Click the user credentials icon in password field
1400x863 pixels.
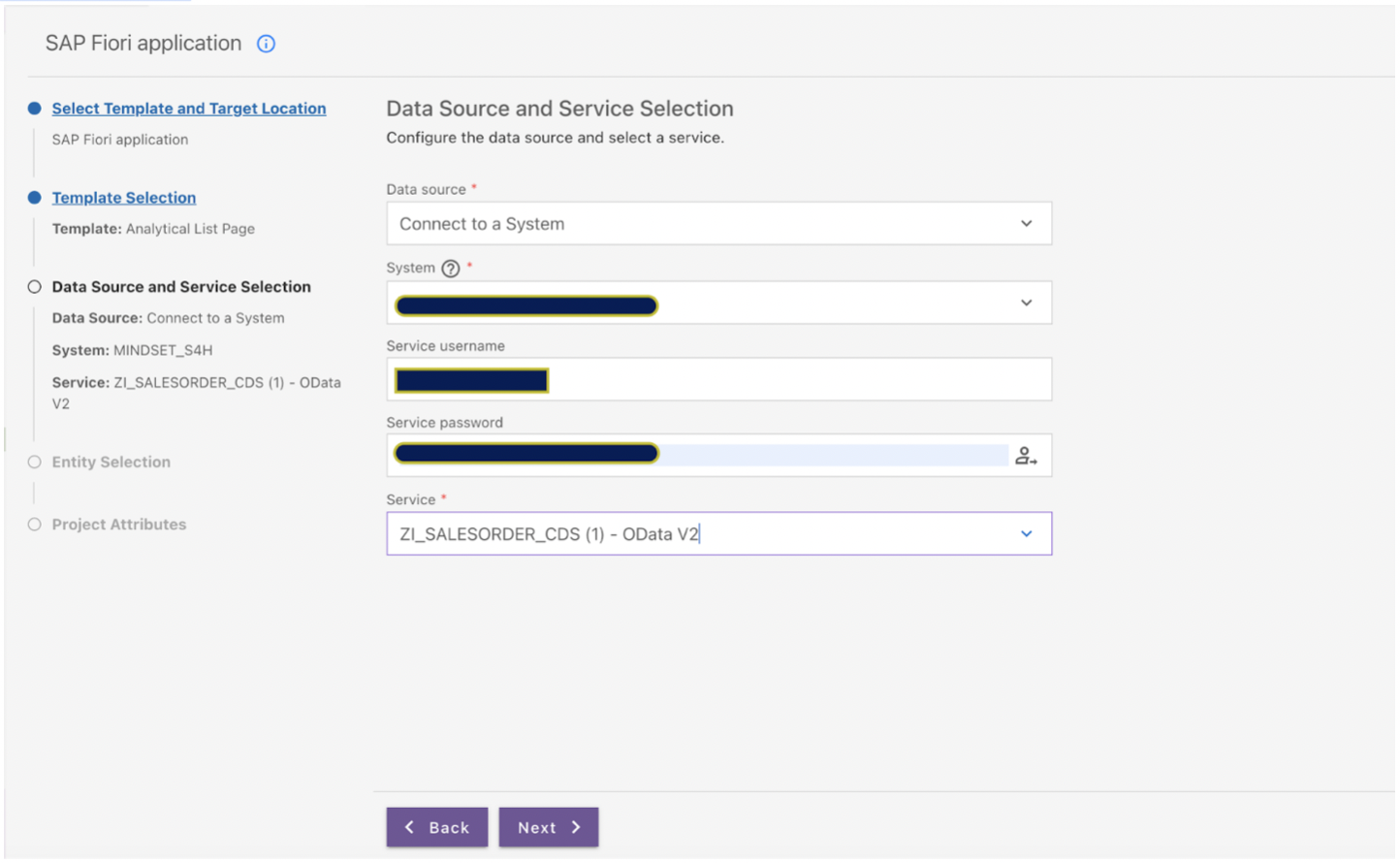pyautogui.click(x=1026, y=456)
